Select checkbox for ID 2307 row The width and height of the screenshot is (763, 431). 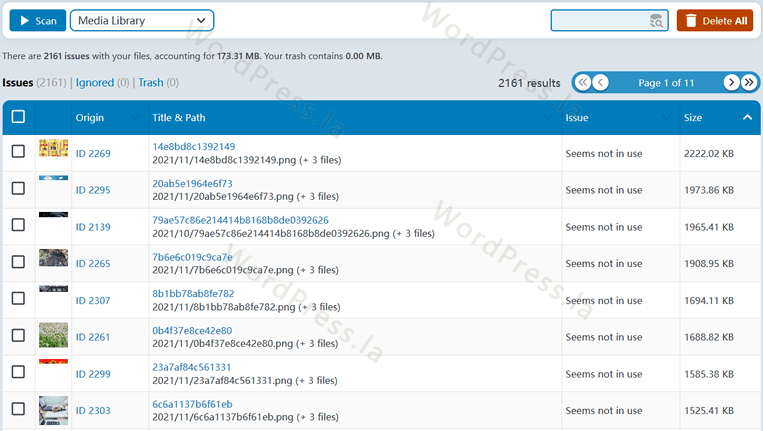[x=18, y=299]
